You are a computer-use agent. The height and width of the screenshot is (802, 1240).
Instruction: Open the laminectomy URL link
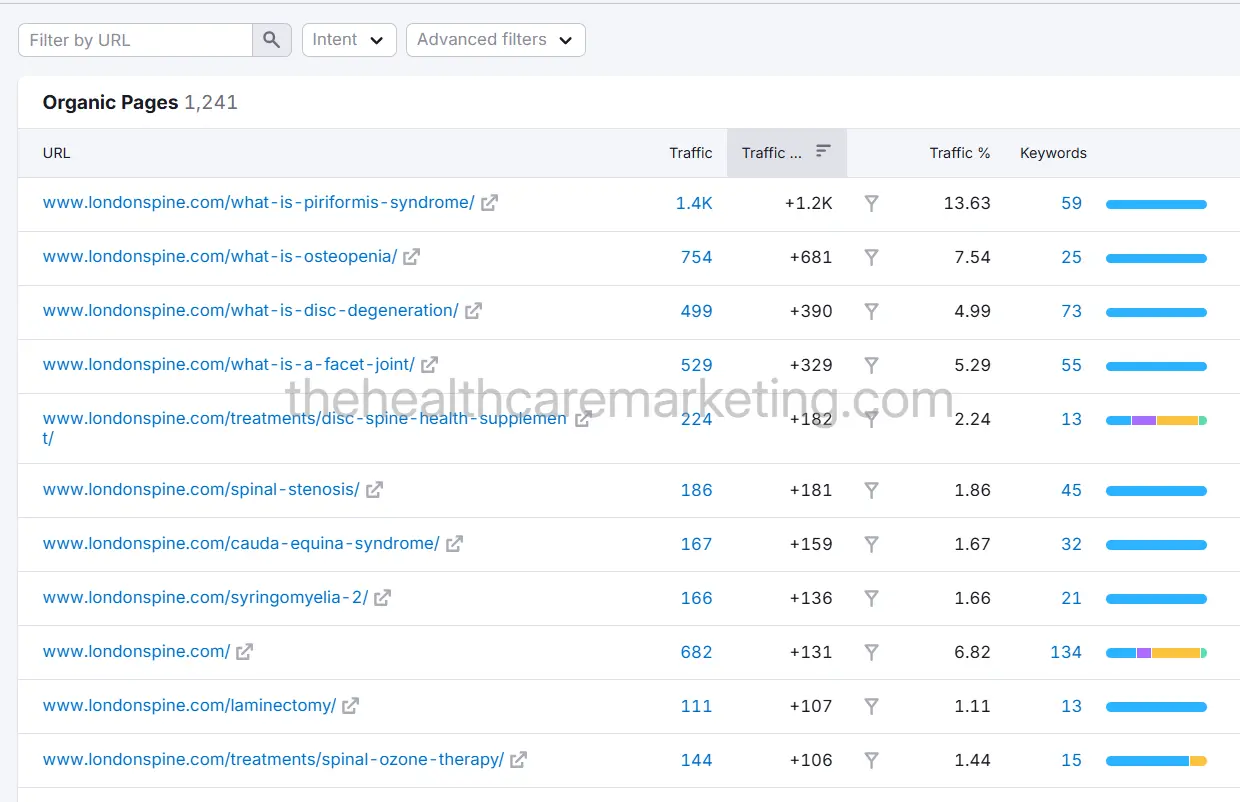click(188, 706)
